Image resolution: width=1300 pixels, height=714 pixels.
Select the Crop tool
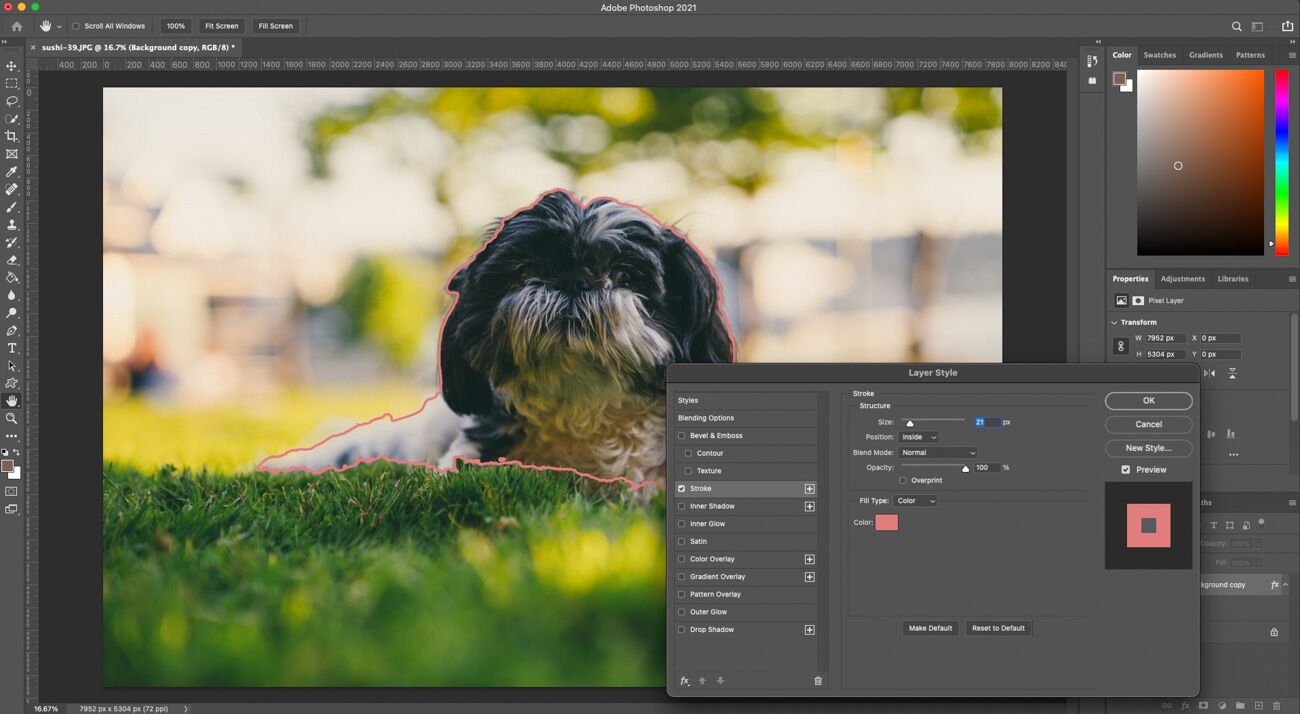pos(12,136)
